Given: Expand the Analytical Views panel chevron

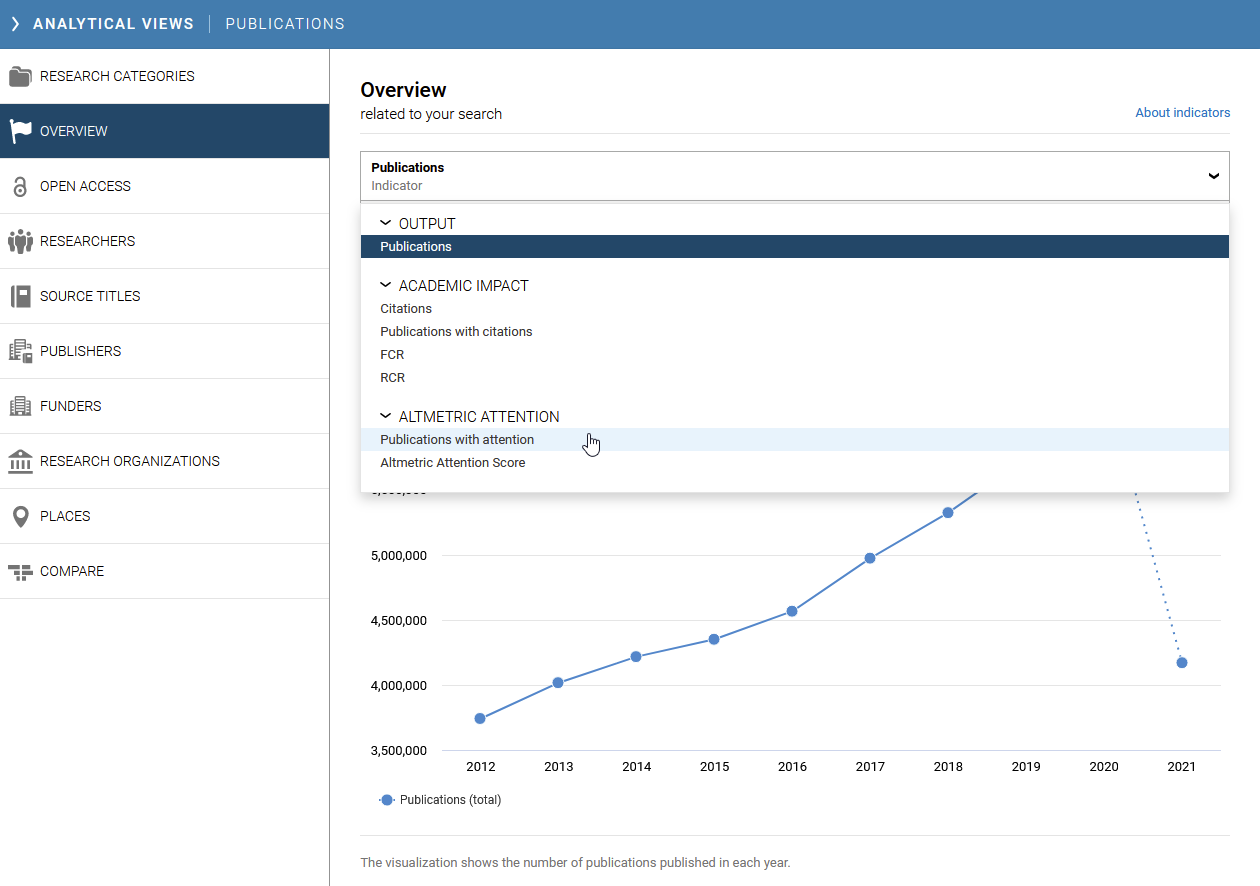Looking at the screenshot, I should (x=15, y=24).
